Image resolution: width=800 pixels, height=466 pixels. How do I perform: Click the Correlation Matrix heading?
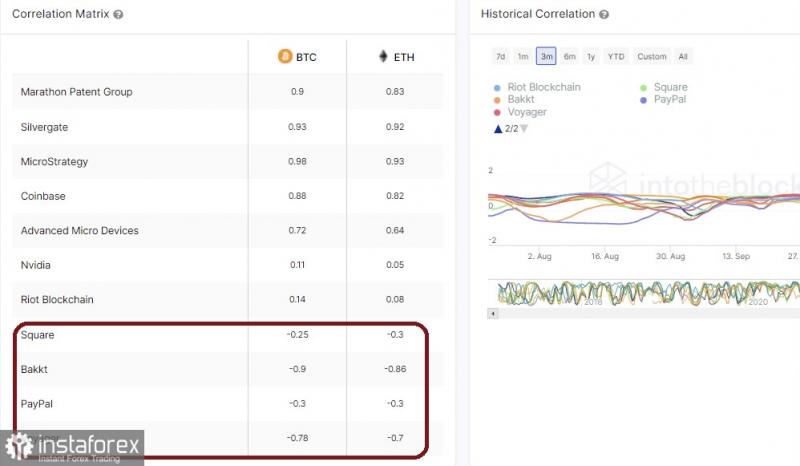click(61, 14)
